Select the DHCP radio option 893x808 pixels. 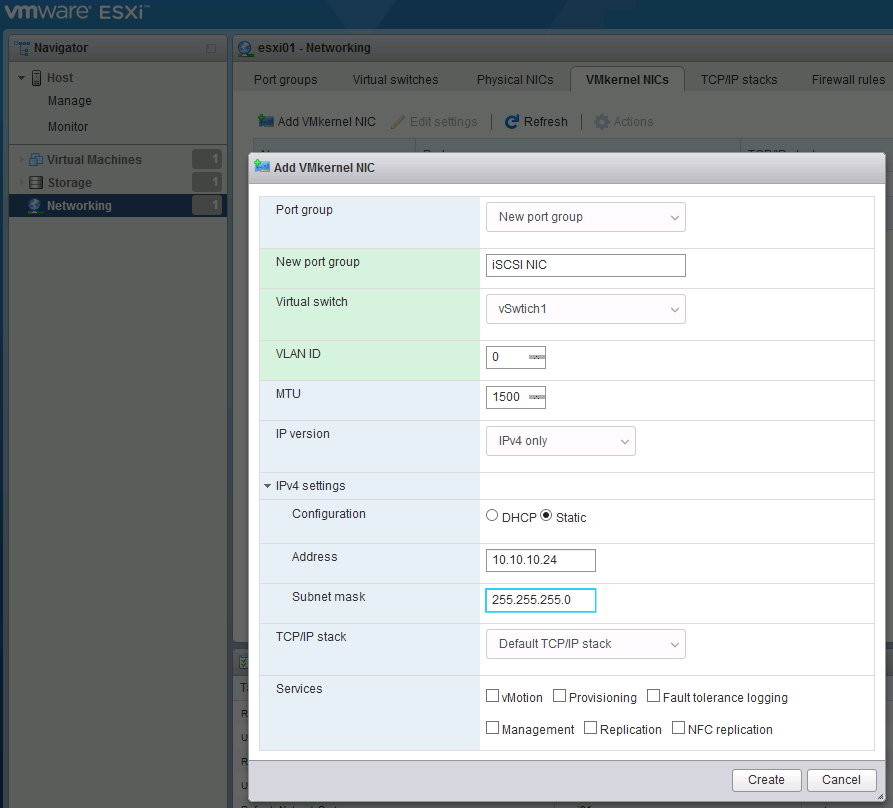(x=492, y=515)
